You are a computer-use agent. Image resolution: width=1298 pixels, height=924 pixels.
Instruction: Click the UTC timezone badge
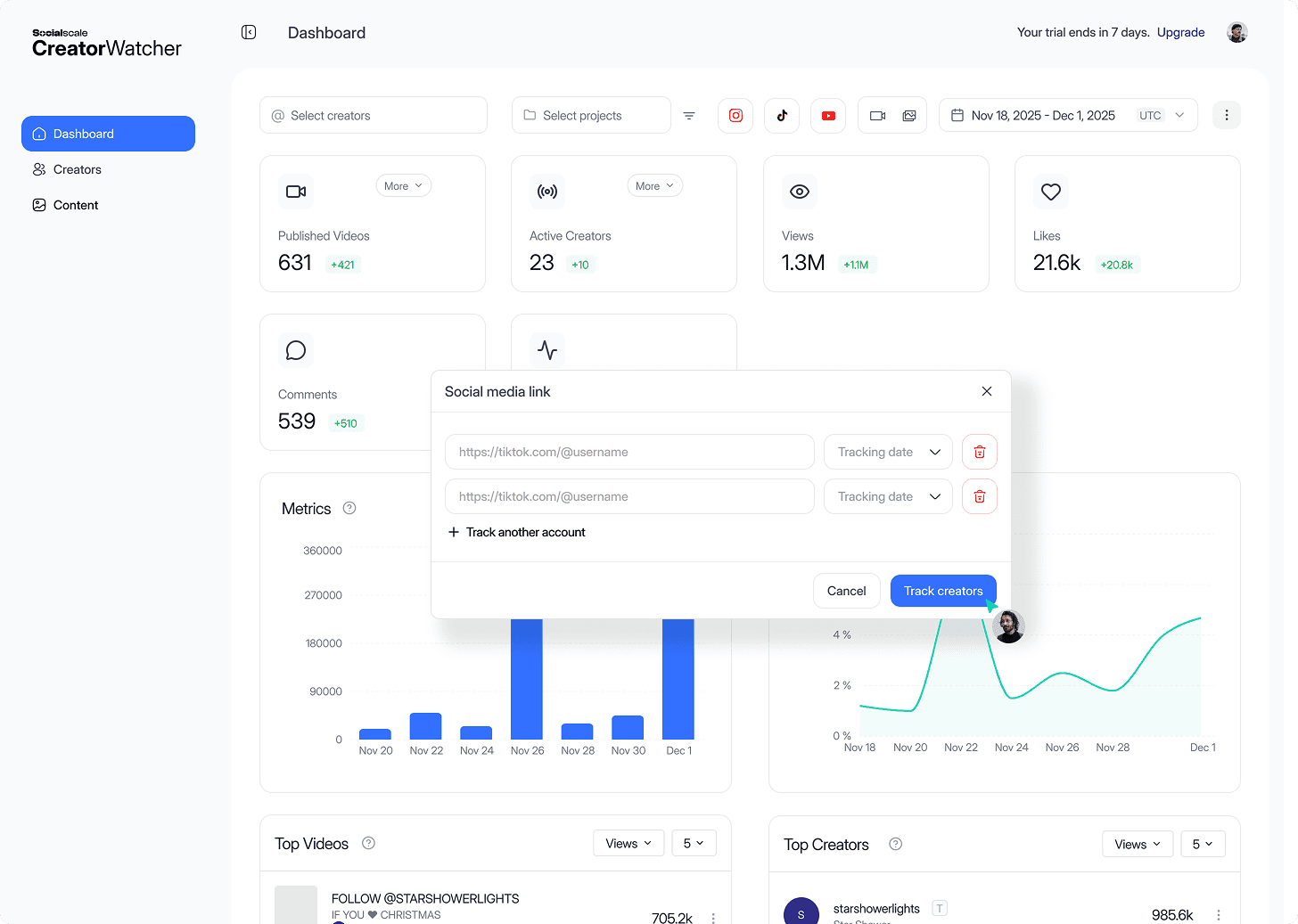point(1150,116)
